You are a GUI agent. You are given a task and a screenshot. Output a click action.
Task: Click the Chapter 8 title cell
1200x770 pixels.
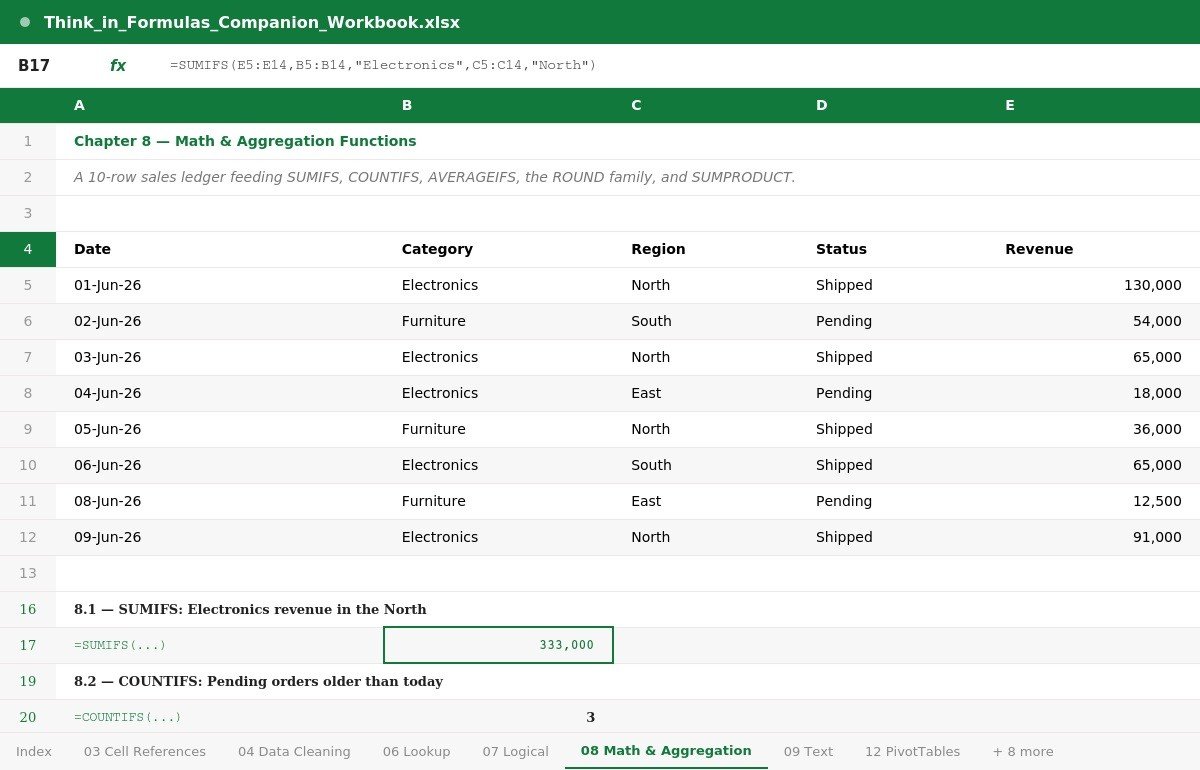[245, 141]
